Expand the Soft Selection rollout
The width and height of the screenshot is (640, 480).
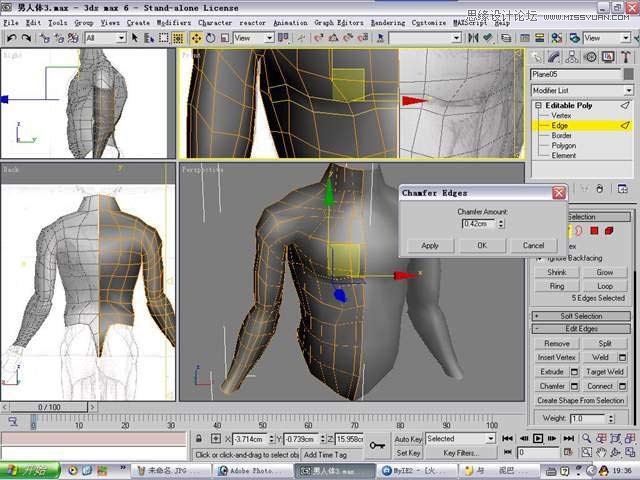[582, 316]
